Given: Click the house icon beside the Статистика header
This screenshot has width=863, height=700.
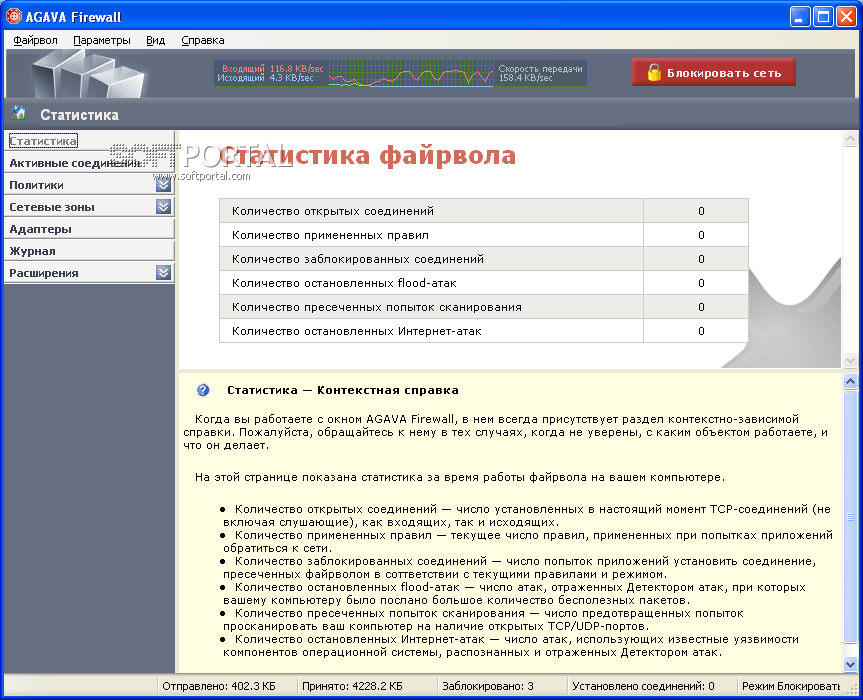Looking at the screenshot, I should click(x=19, y=114).
